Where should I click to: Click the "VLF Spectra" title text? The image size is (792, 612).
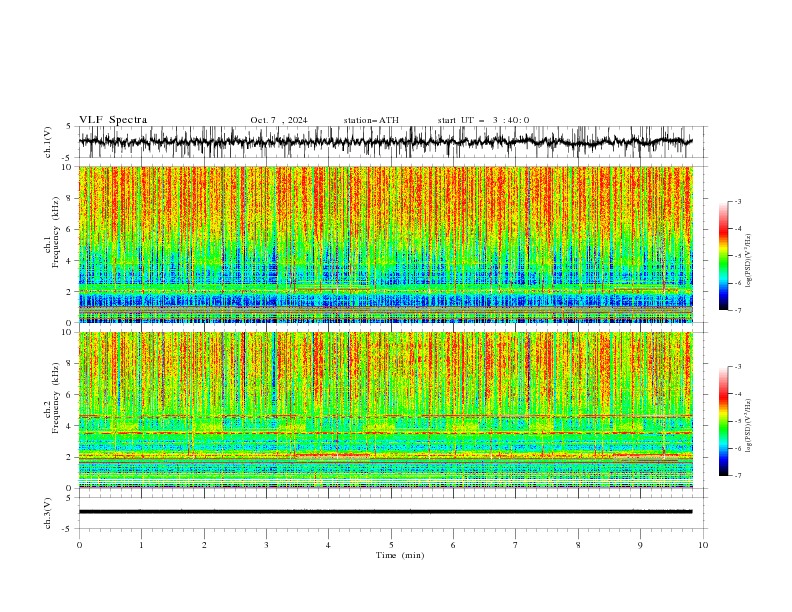coord(113,120)
